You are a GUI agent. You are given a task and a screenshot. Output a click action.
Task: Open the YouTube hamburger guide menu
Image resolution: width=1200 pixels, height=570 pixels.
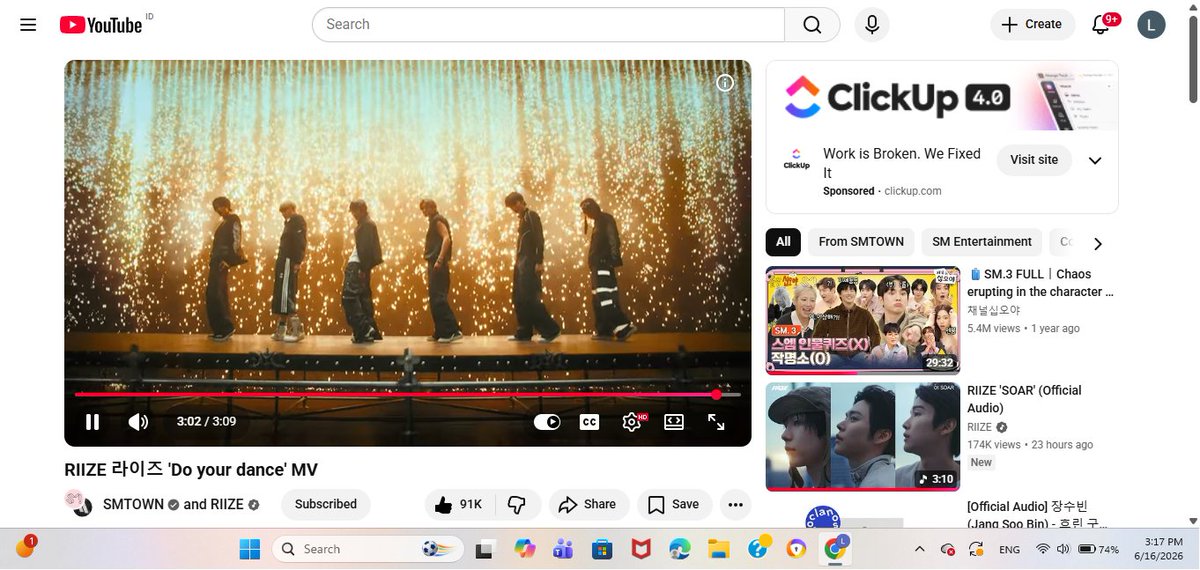28,25
